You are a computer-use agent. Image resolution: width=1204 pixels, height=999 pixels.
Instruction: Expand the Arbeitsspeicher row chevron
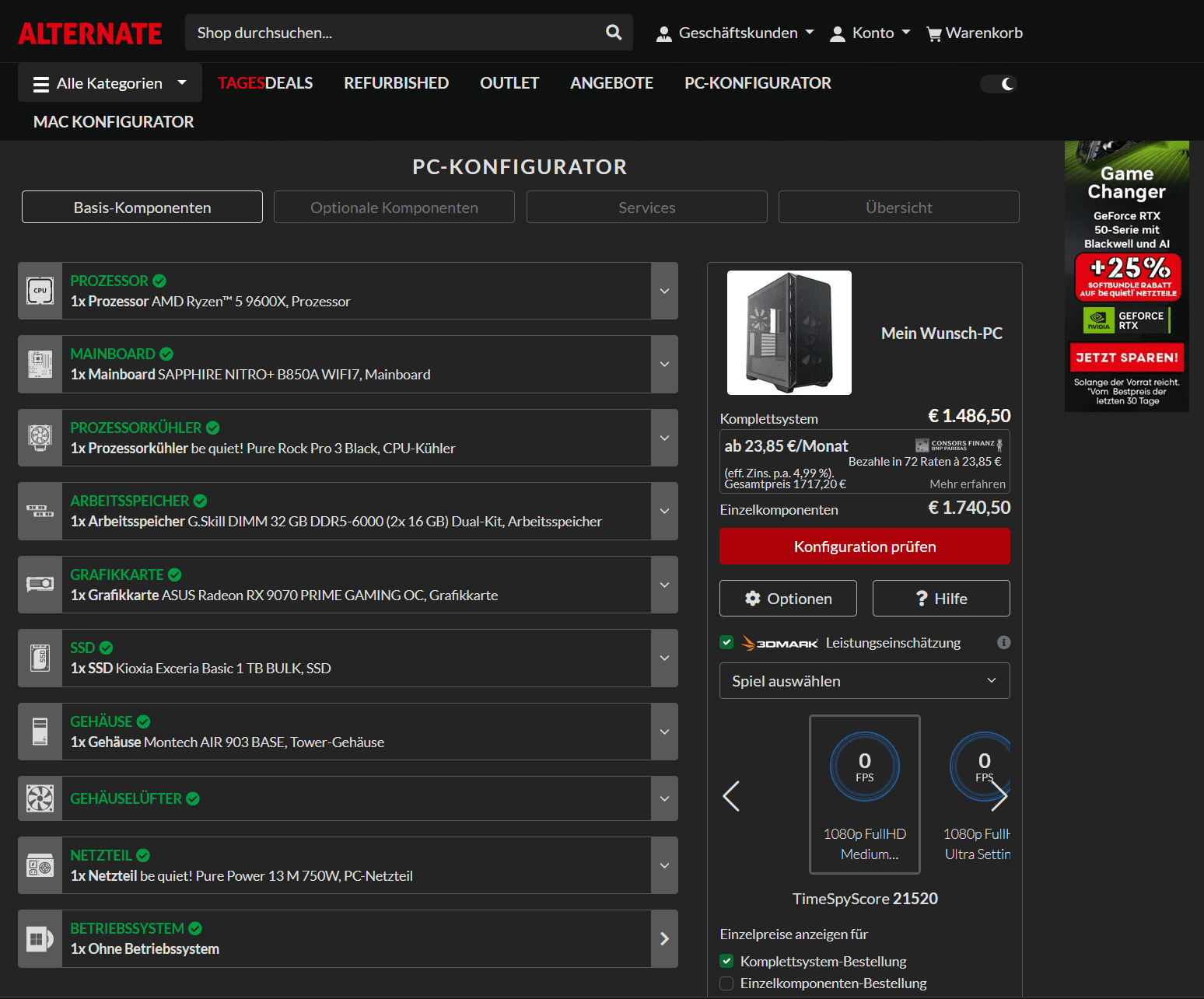(x=664, y=511)
